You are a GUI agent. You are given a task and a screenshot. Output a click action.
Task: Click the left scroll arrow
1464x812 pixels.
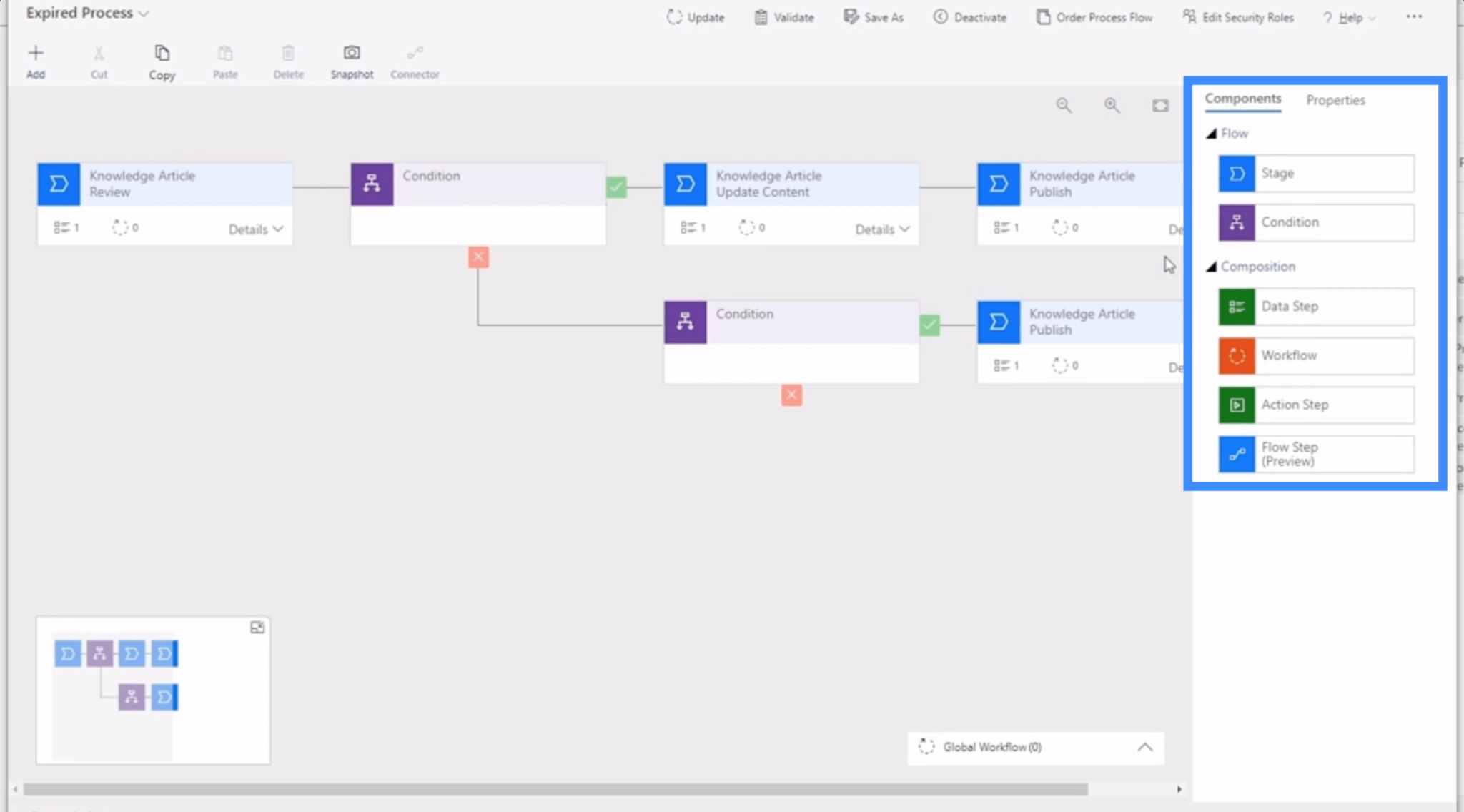(x=15, y=789)
